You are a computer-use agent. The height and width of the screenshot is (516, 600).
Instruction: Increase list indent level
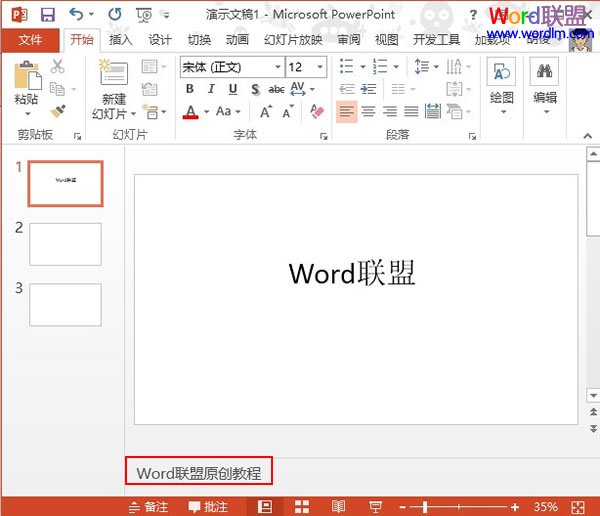click(x=368, y=89)
